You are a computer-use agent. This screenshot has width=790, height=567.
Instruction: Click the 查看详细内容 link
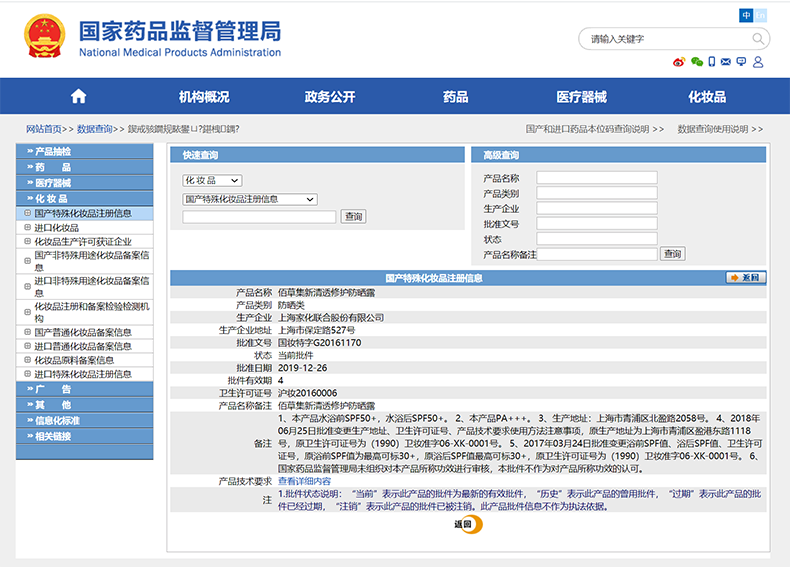click(304, 481)
